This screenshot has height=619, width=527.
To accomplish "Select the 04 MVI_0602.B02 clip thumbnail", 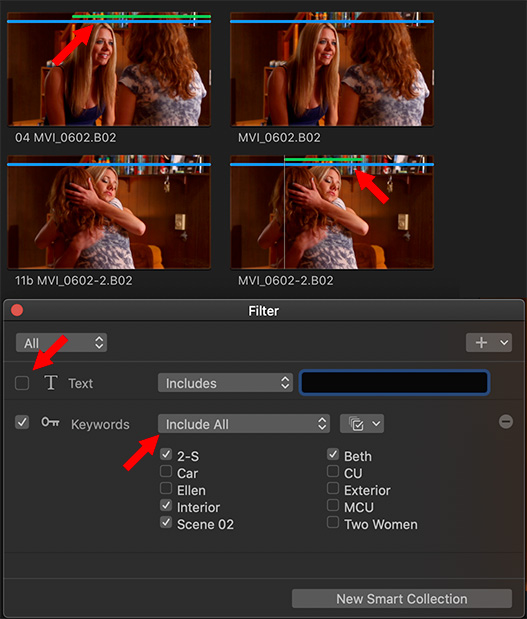I will click(109, 69).
